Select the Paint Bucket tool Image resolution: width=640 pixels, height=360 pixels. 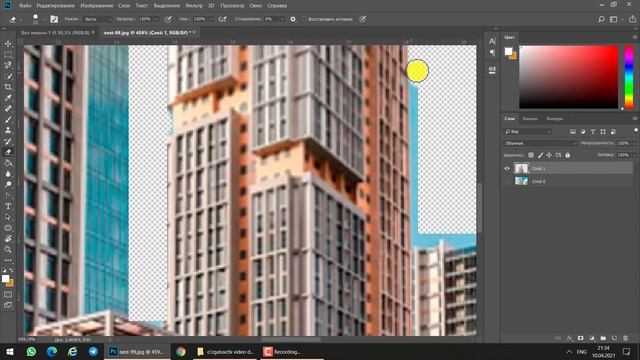(8, 163)
